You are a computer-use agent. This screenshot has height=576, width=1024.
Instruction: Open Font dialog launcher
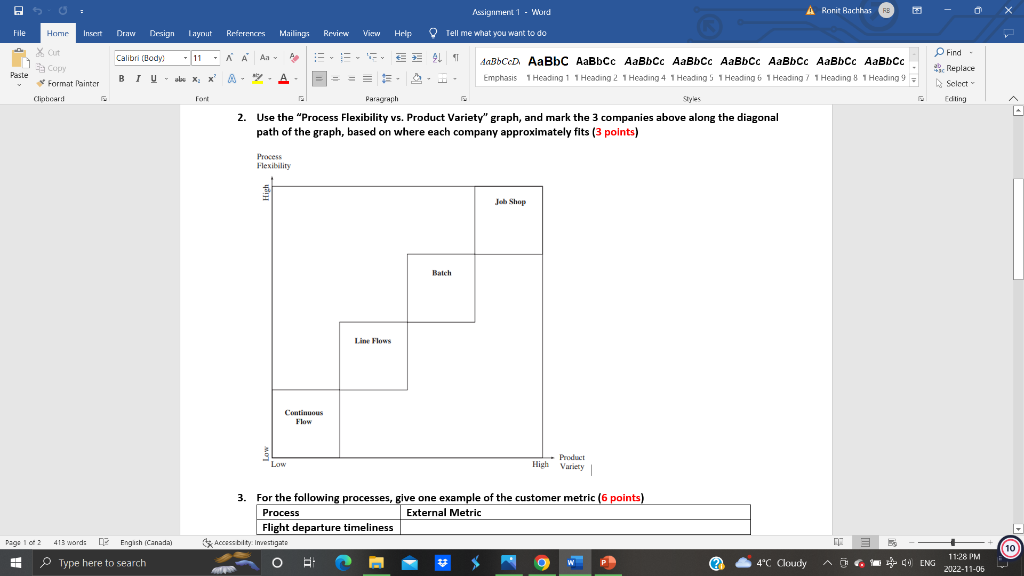301,99
